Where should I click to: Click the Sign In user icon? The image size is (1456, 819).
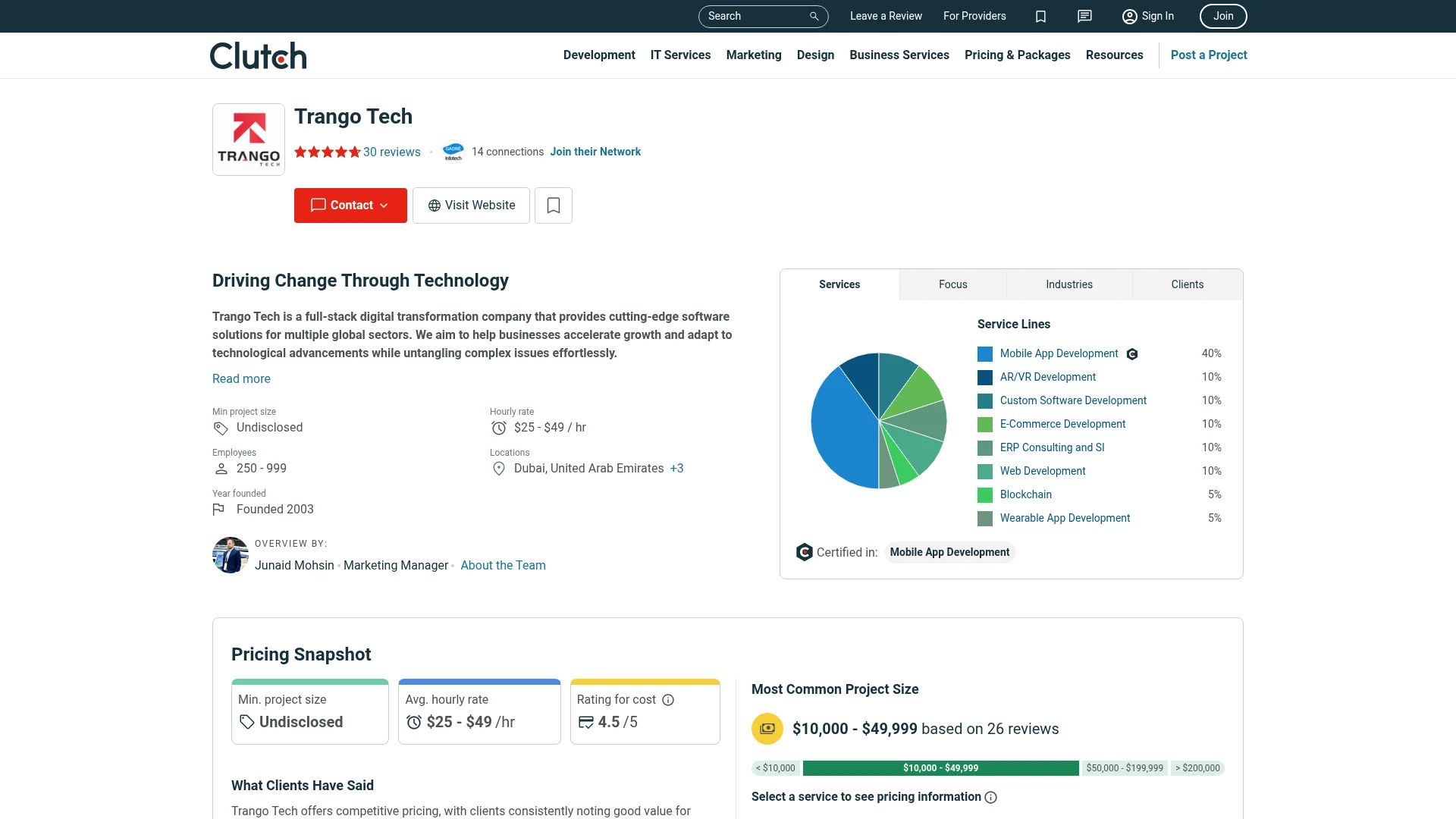coord(1130,16)
